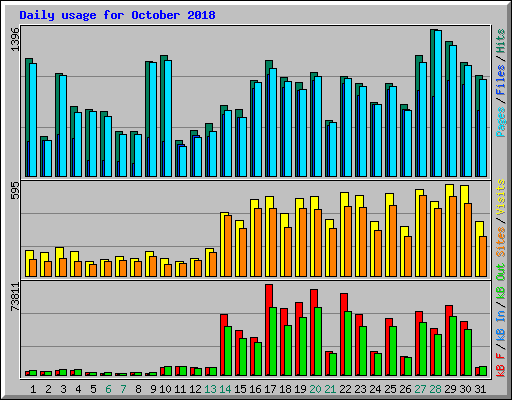512x400 pixels.
Task: Click the cyan Pages bar for day 10
Action: tap(168, 118)
